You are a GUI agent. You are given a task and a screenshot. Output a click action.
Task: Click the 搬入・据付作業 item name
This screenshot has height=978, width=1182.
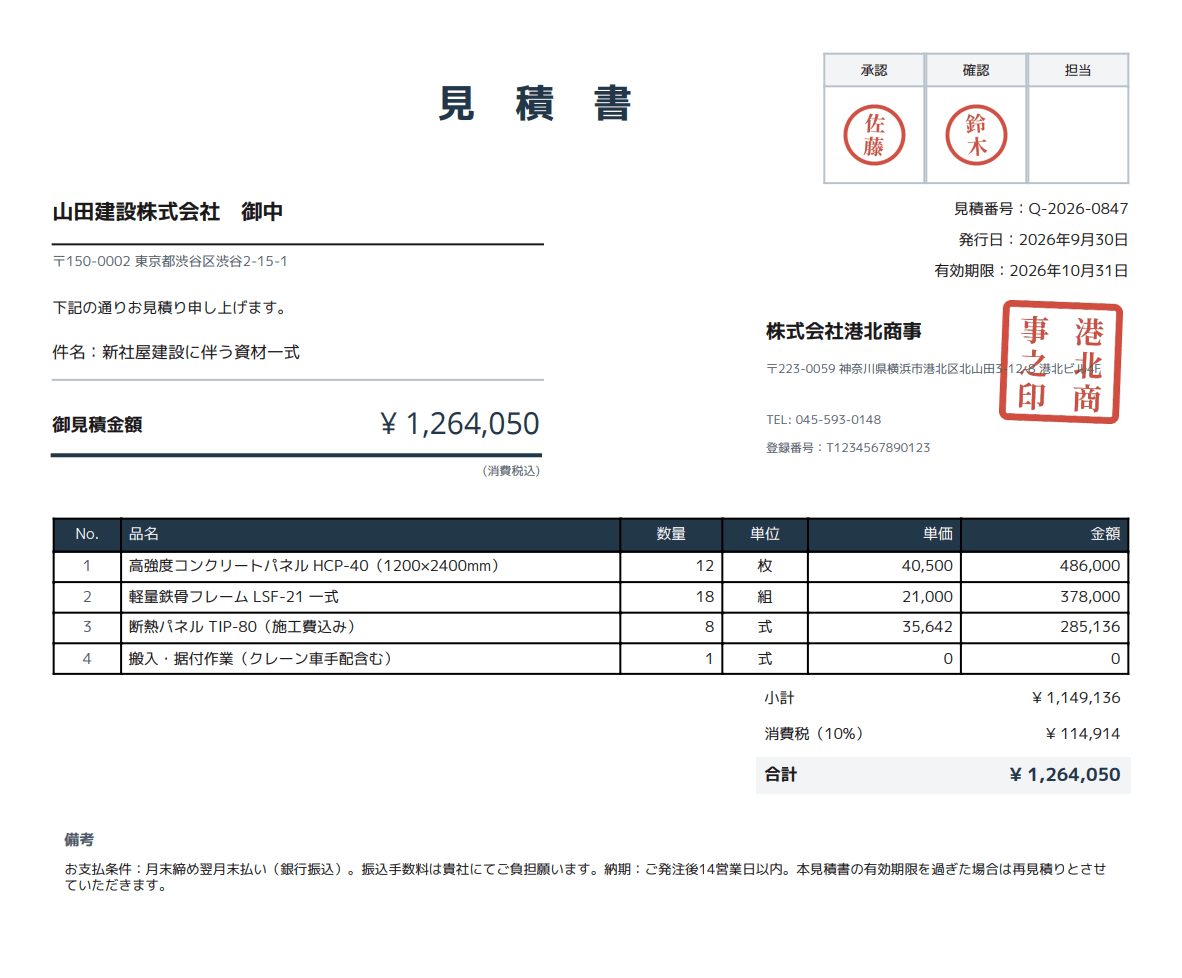click(x=261, y=658)
